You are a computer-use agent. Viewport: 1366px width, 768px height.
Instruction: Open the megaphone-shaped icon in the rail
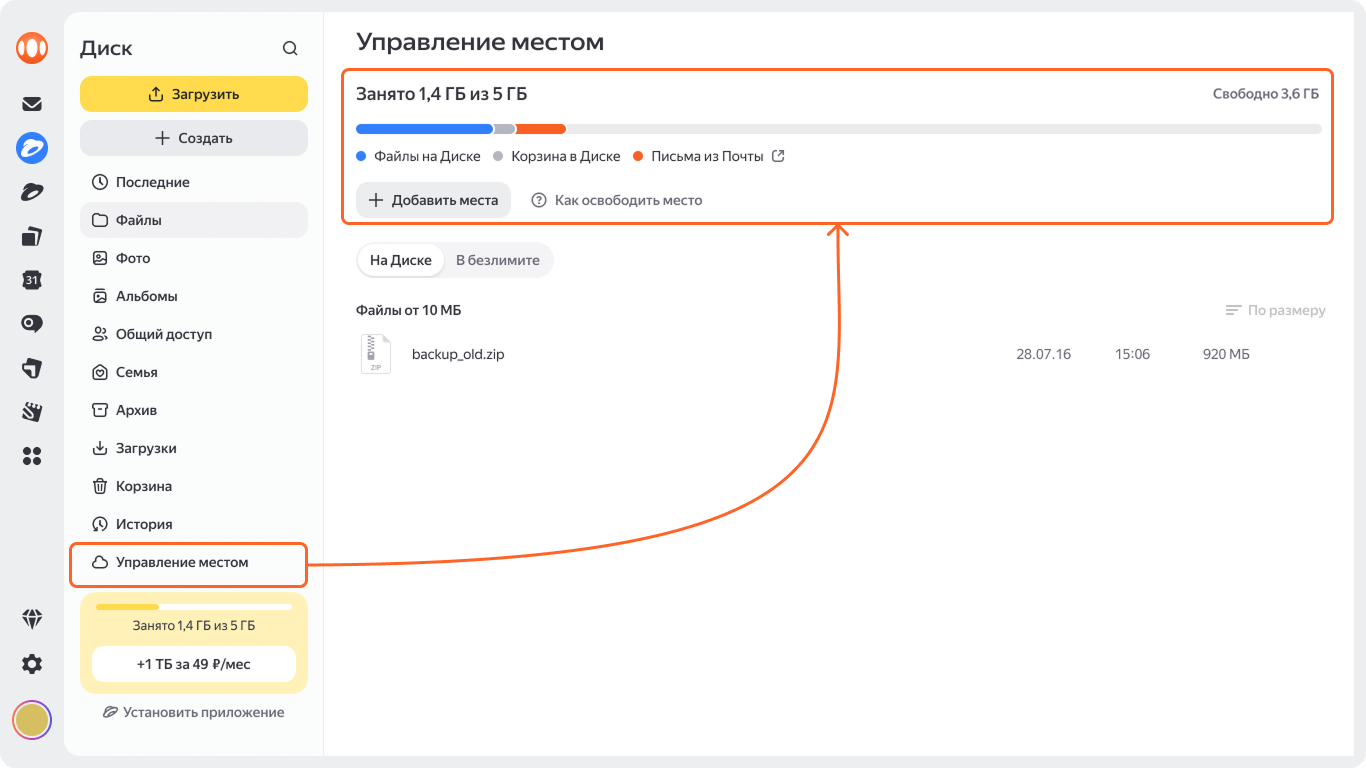coord(32,368)
